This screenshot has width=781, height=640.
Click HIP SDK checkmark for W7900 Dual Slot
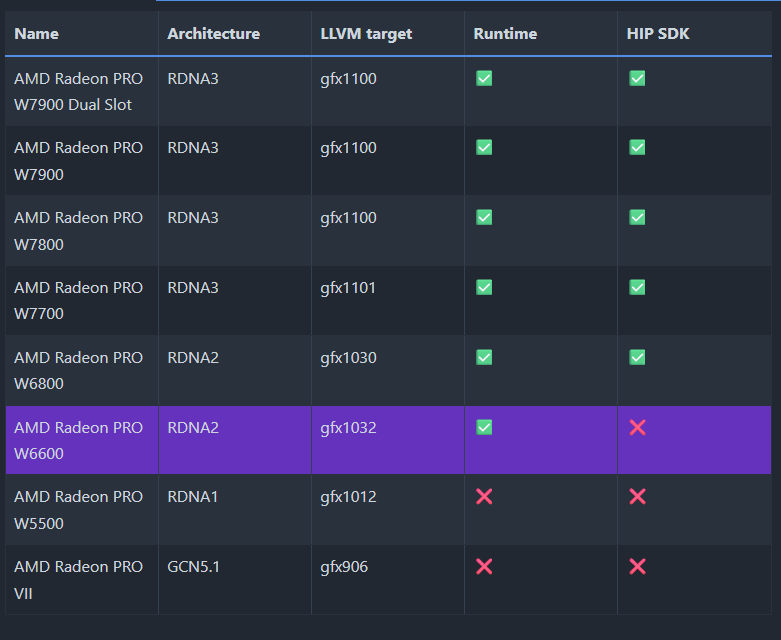tap(637, 78)
